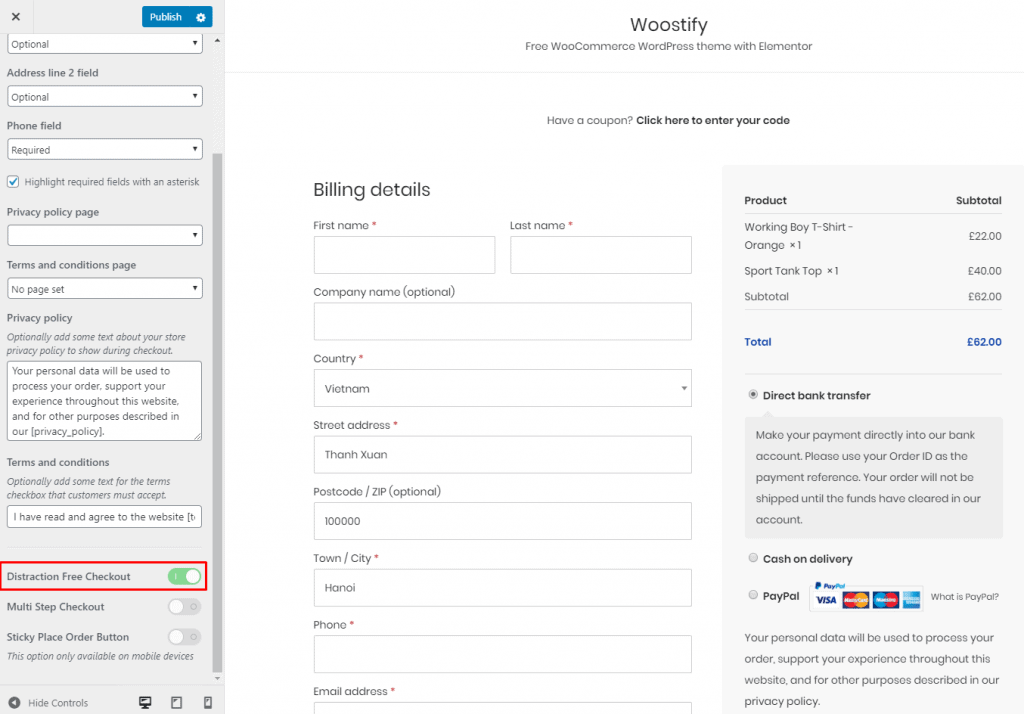Screen dimensions: 1024x714
Task: Open Country dropdown showing Vietnam
Action: coord(502,388)
